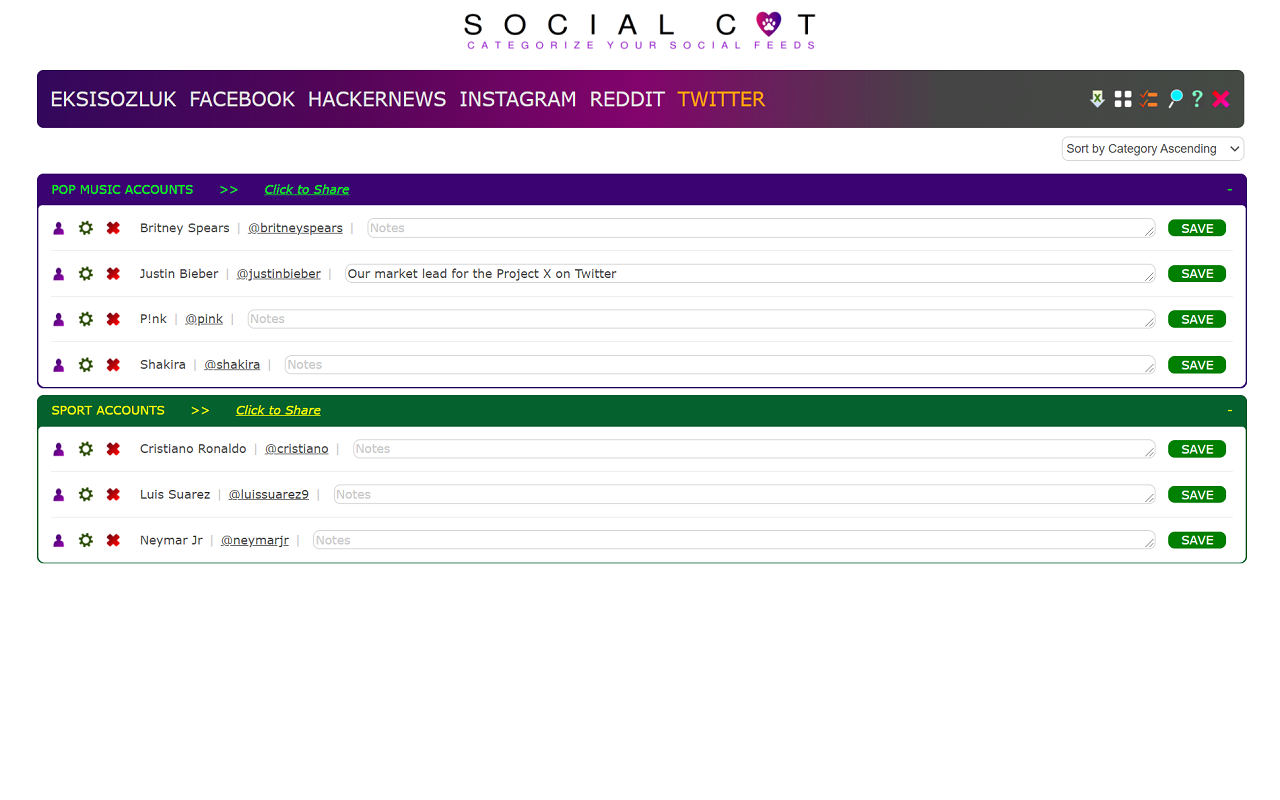Delete Cristiano Ronaldo with red X
The height and width of the screenshot is (800, 1280).
click(x=113, y=449)
